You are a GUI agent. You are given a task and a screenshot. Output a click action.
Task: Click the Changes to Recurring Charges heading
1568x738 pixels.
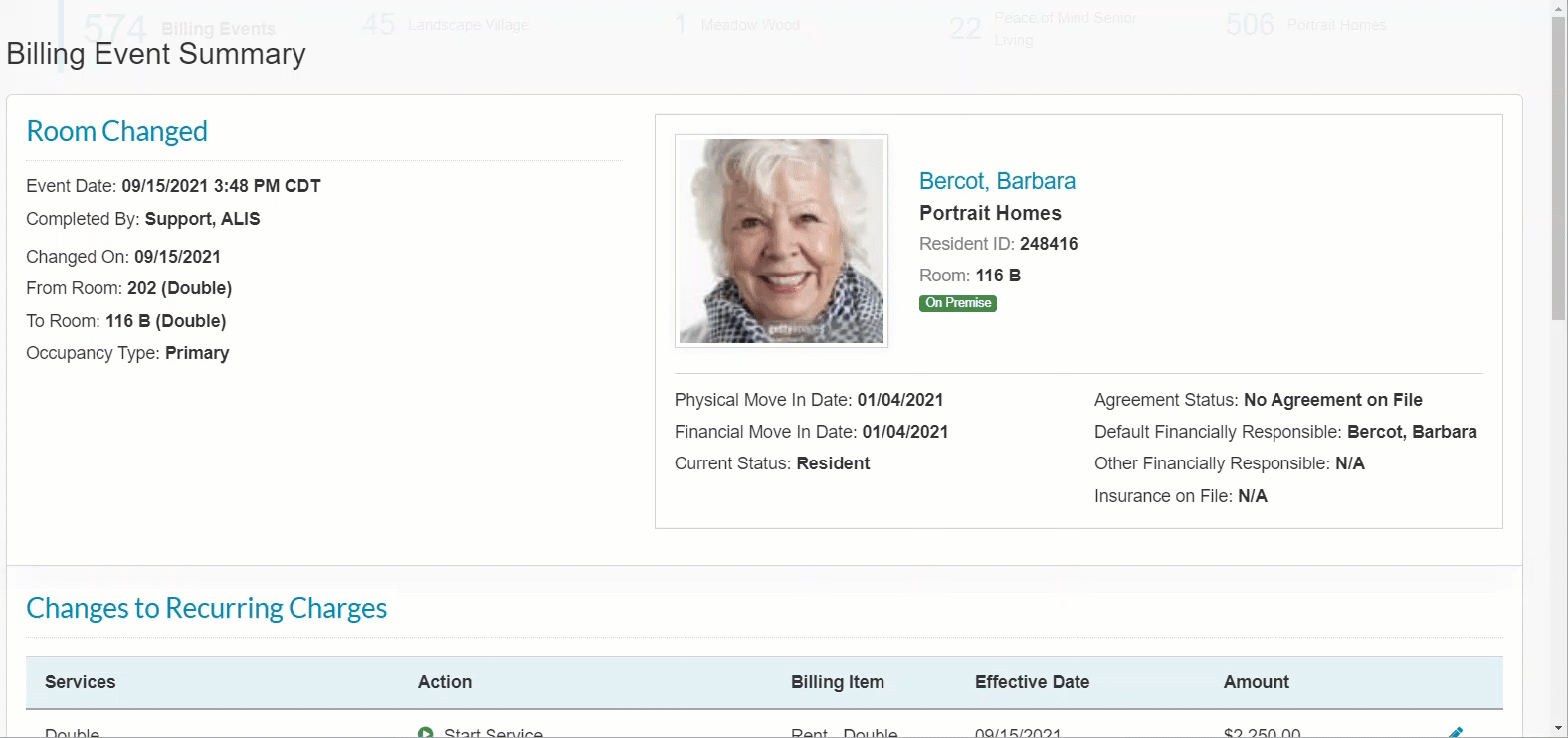206,608
